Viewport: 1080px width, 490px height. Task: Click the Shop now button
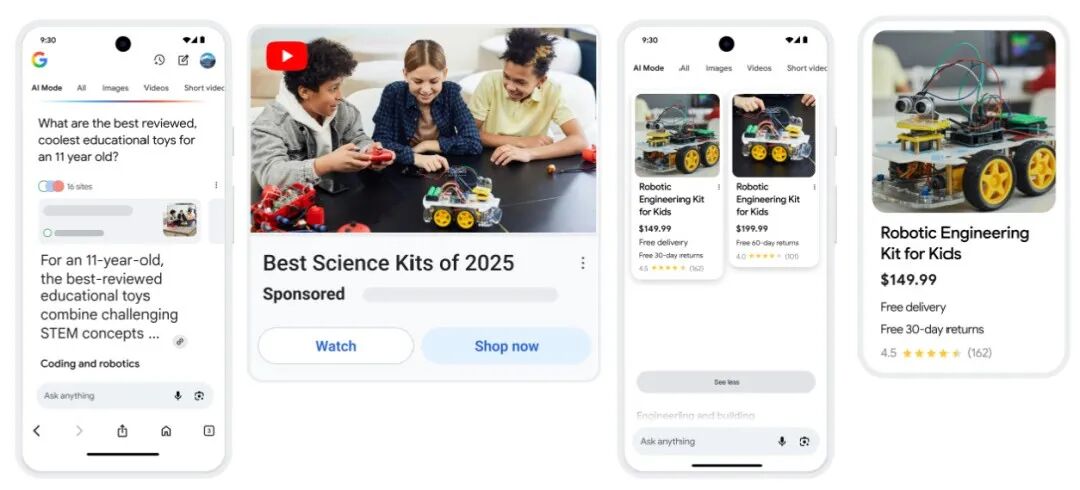tap(506, 346)
